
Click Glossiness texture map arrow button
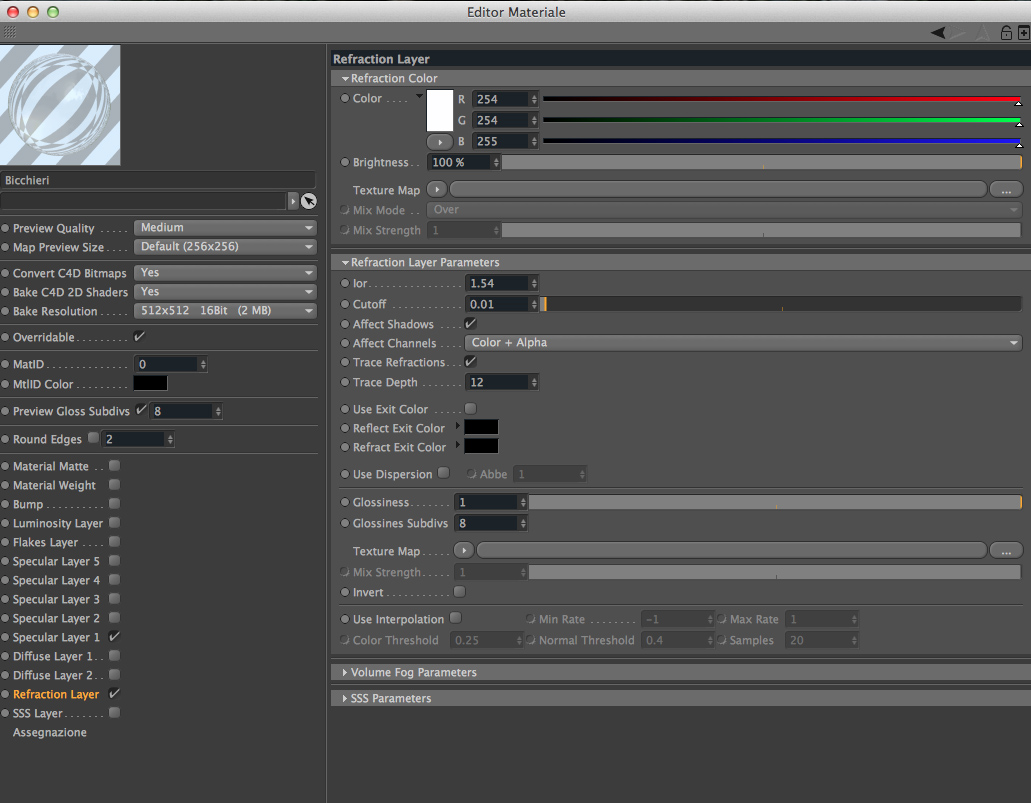point(464,550)
